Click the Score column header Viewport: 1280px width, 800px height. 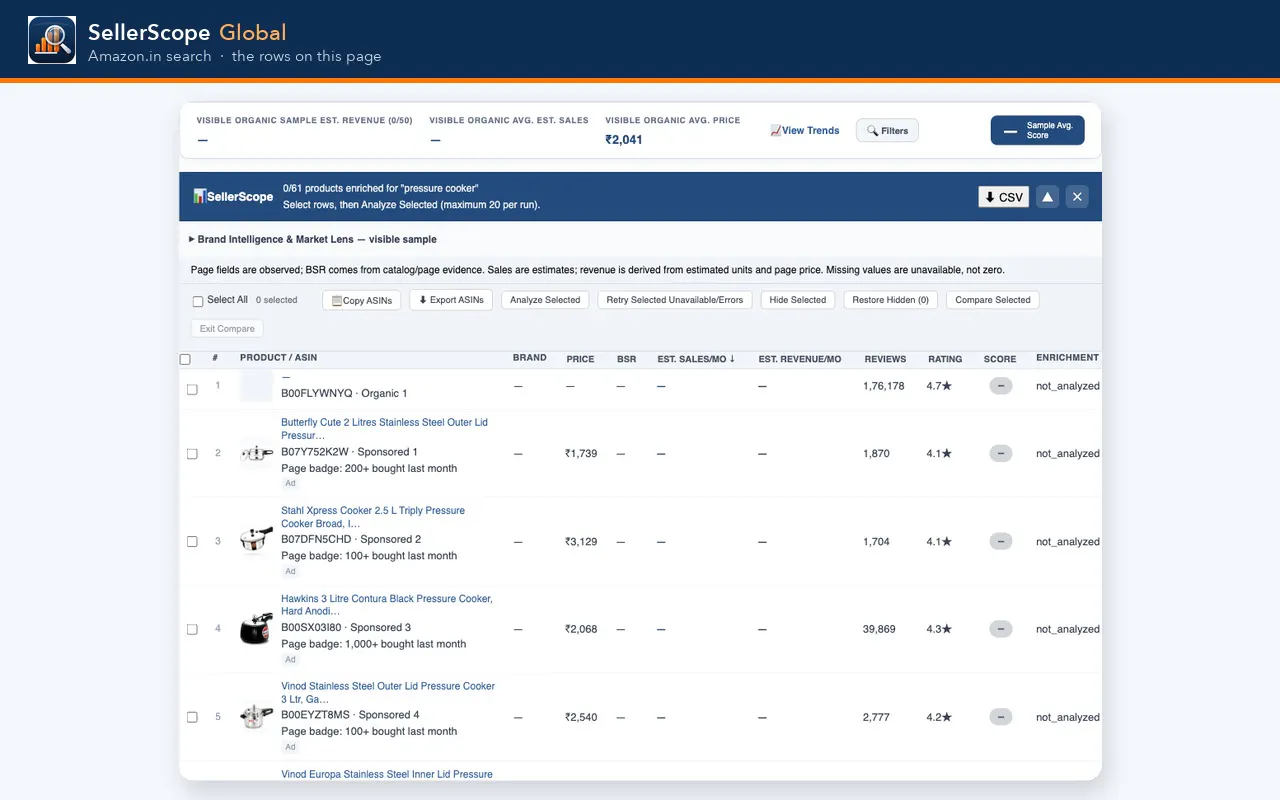pos(1000,359)
